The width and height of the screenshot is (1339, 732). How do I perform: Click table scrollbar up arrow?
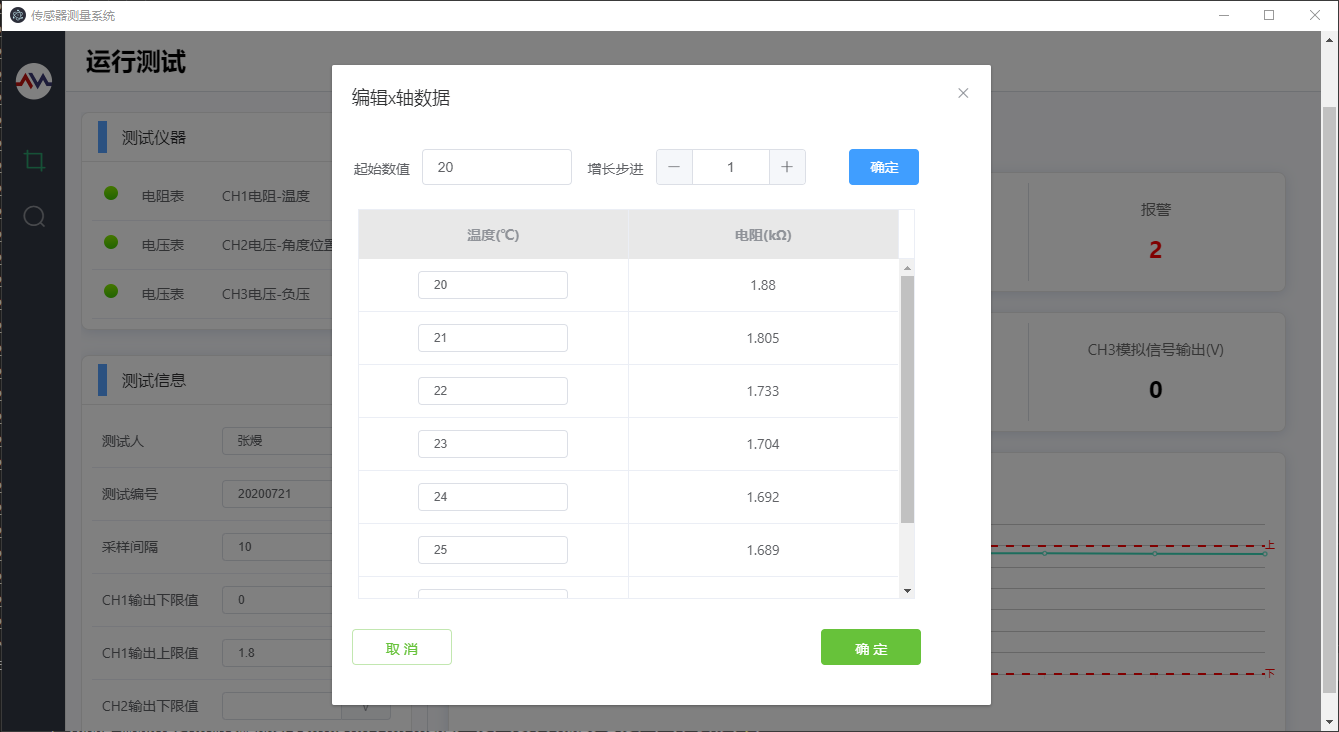click(907, 268)
